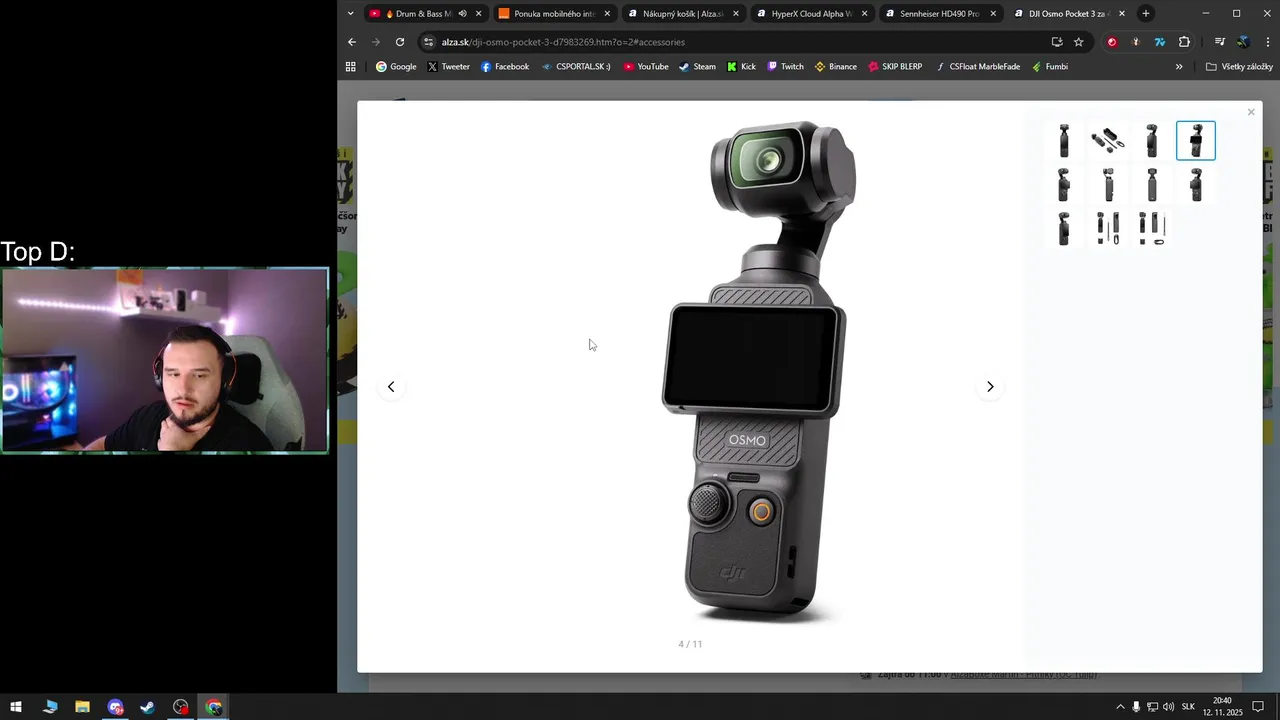The image size is (1280, 720).
Task: Close the HyperX Cloud Alpha tab
Action: pos(865,14)
